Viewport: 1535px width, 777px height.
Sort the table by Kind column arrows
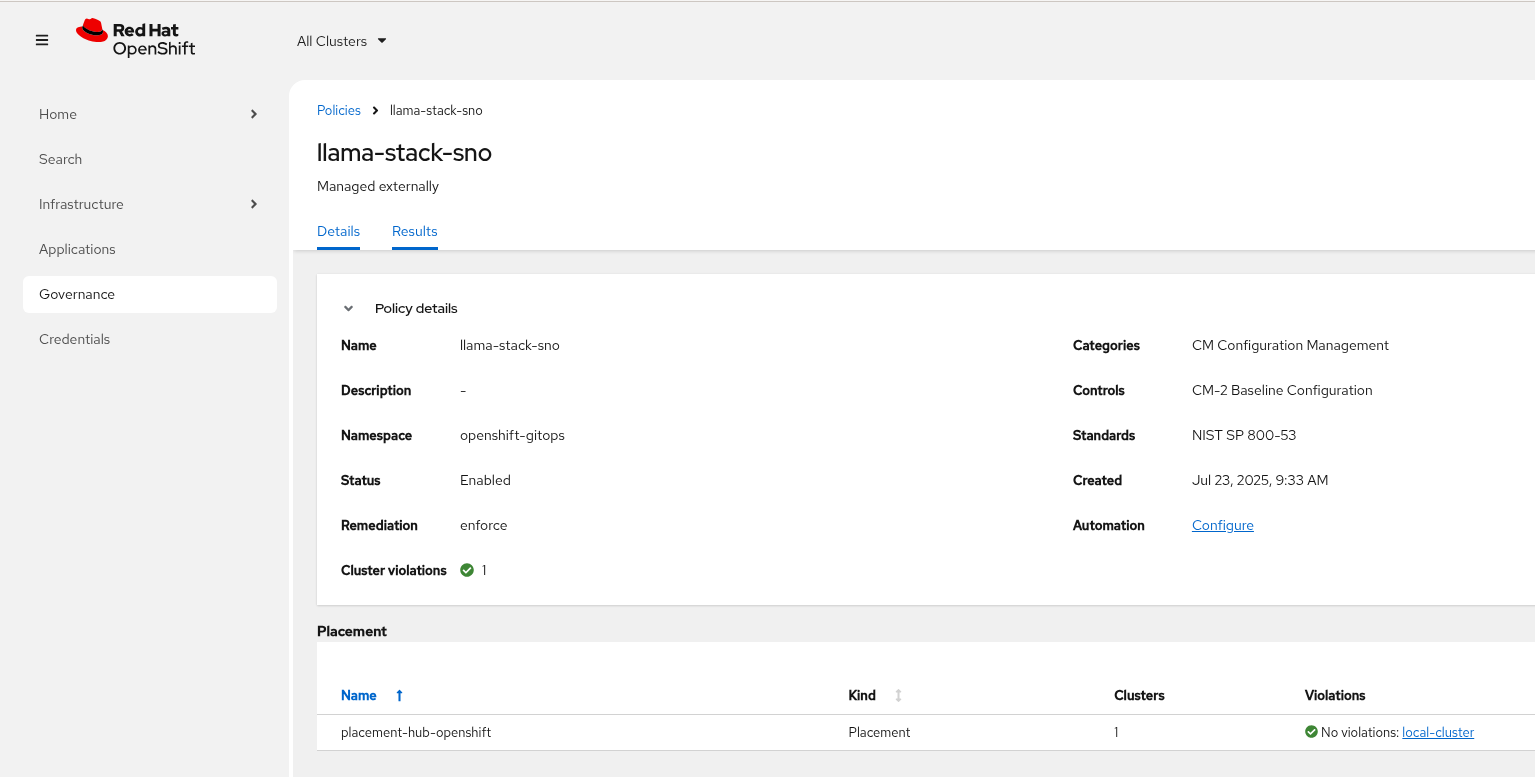pos(898,695)
